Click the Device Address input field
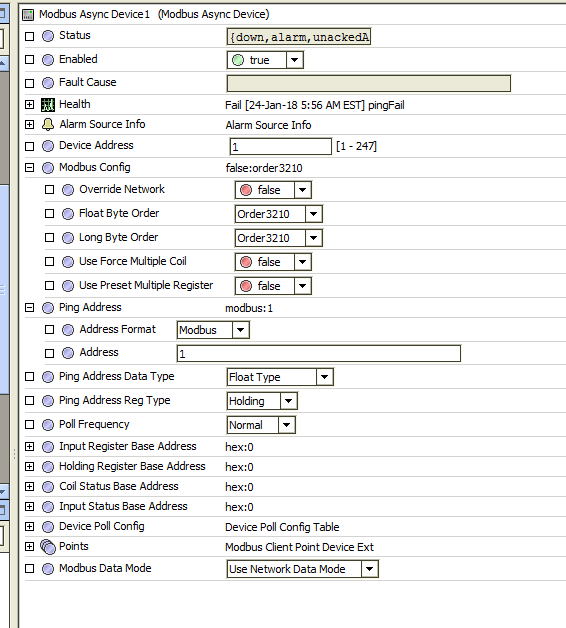This screenshot has width=566, height=628. pos(281,146)
